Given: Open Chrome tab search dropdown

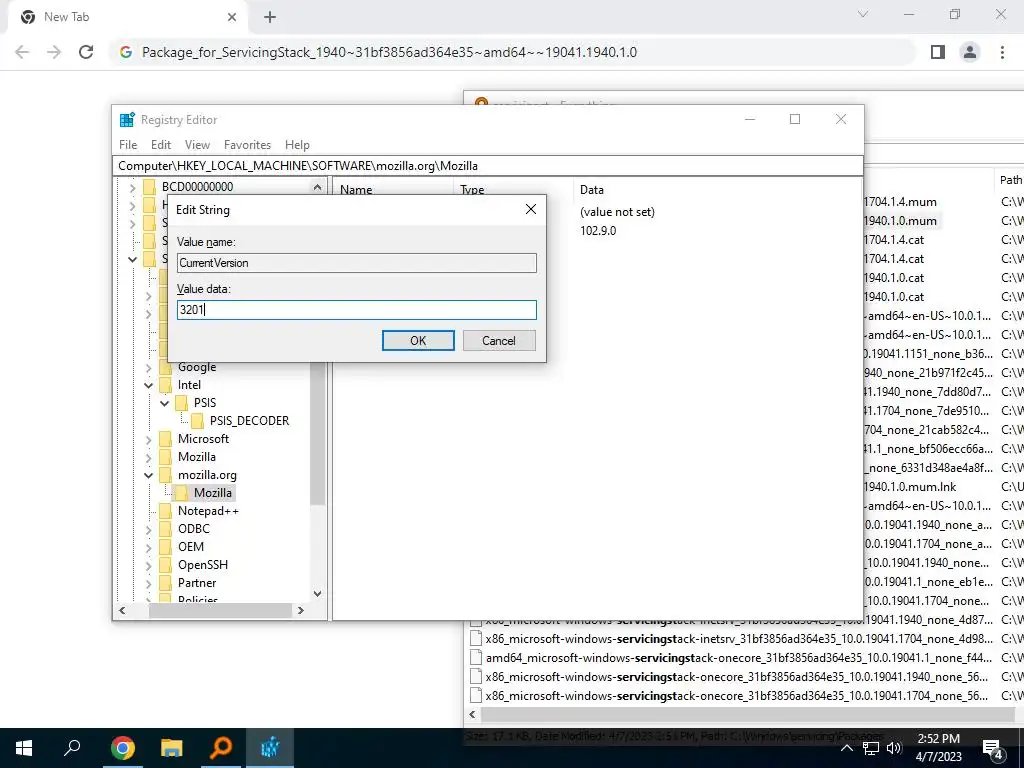Looking at the screenshot, I should 863,14.
